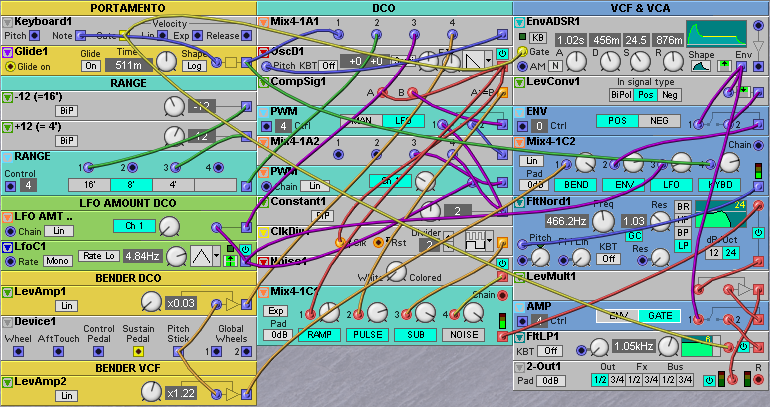Enable the LP filter type on FltNord1
This screenshot has width=770, height=407.
pos(683,245)
